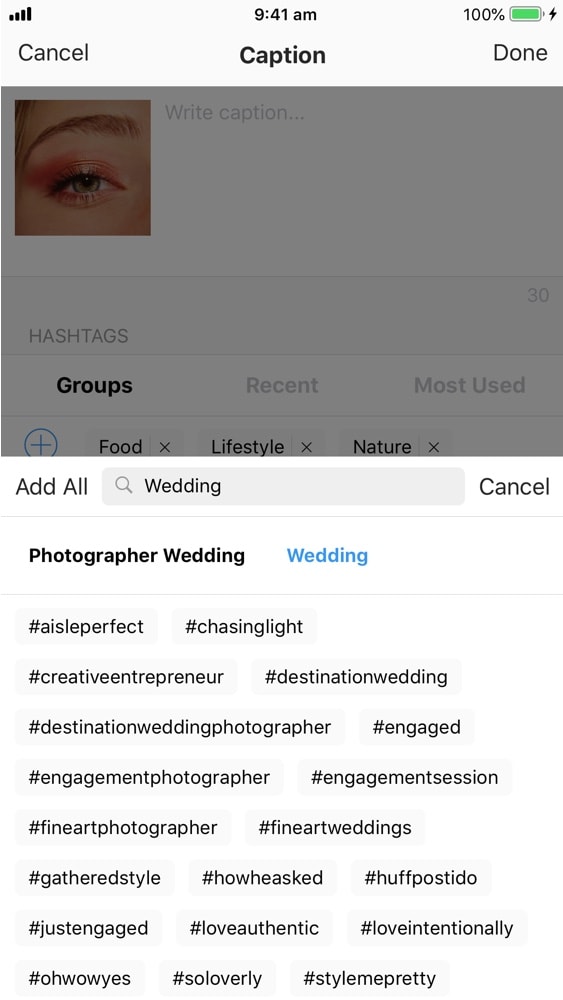Click the Wedding search field
Image resolution: width=563 pixels, height=1000 pixels.
pos(283,486)
